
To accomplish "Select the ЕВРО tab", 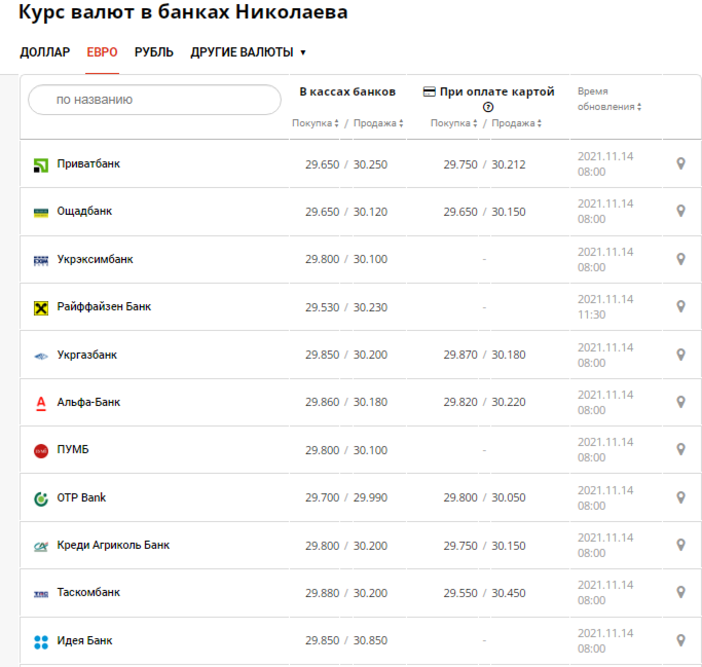I will [102, 52].
